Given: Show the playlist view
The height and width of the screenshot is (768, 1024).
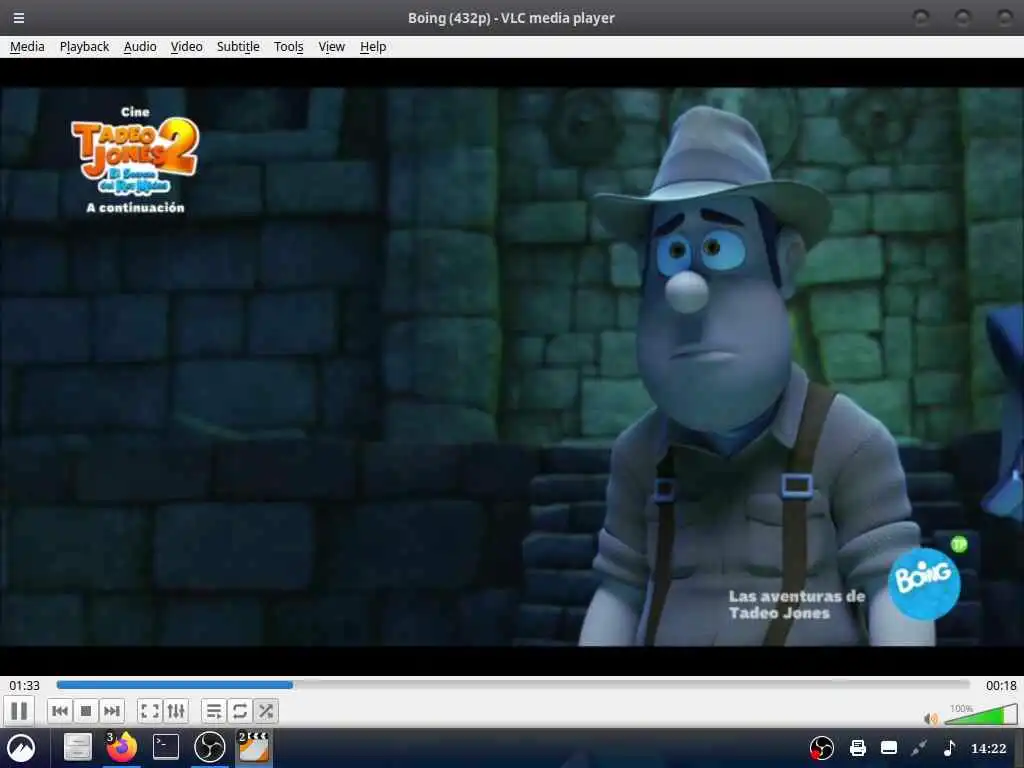Looking at the screenshot, I should tap(214, 711).
